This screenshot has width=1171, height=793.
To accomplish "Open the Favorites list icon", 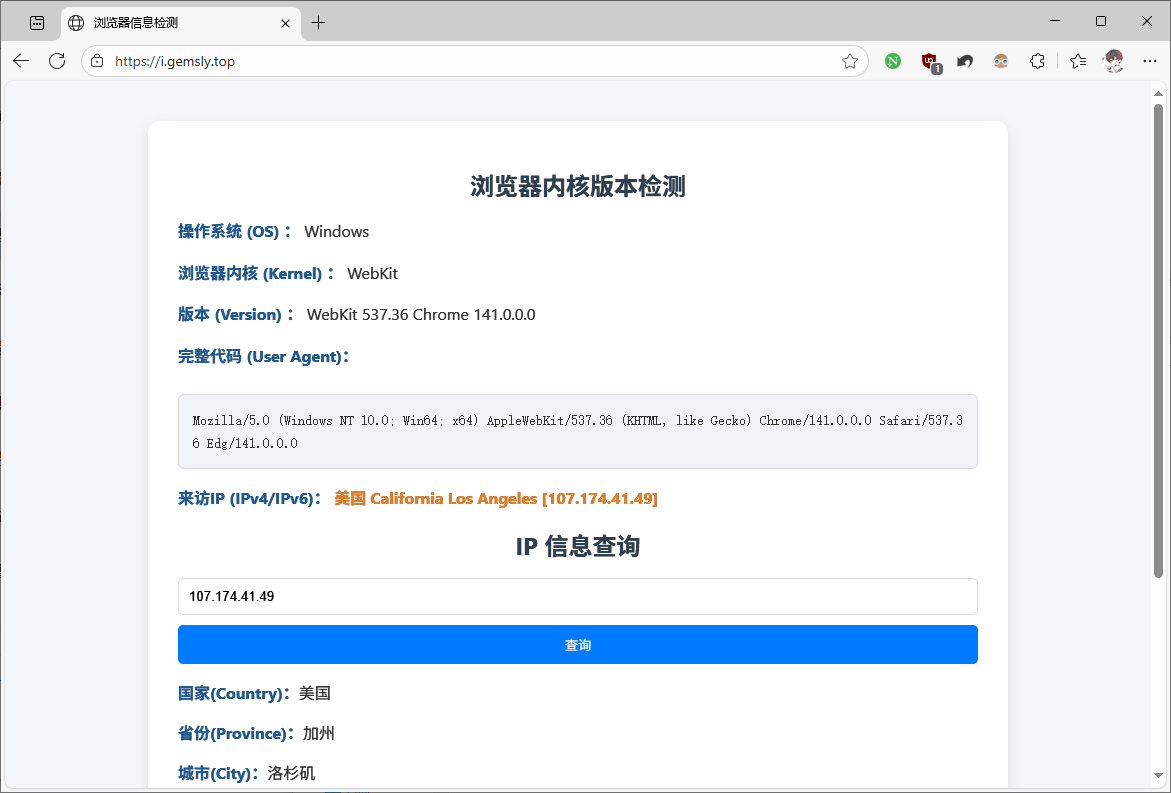I will tap(1078, 61).
